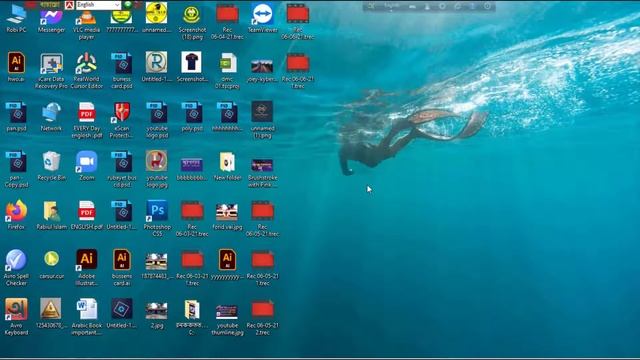Launch eScan Protection shortcut
The height and width of the screenshot is (360, 640).
tap(122, 120)
